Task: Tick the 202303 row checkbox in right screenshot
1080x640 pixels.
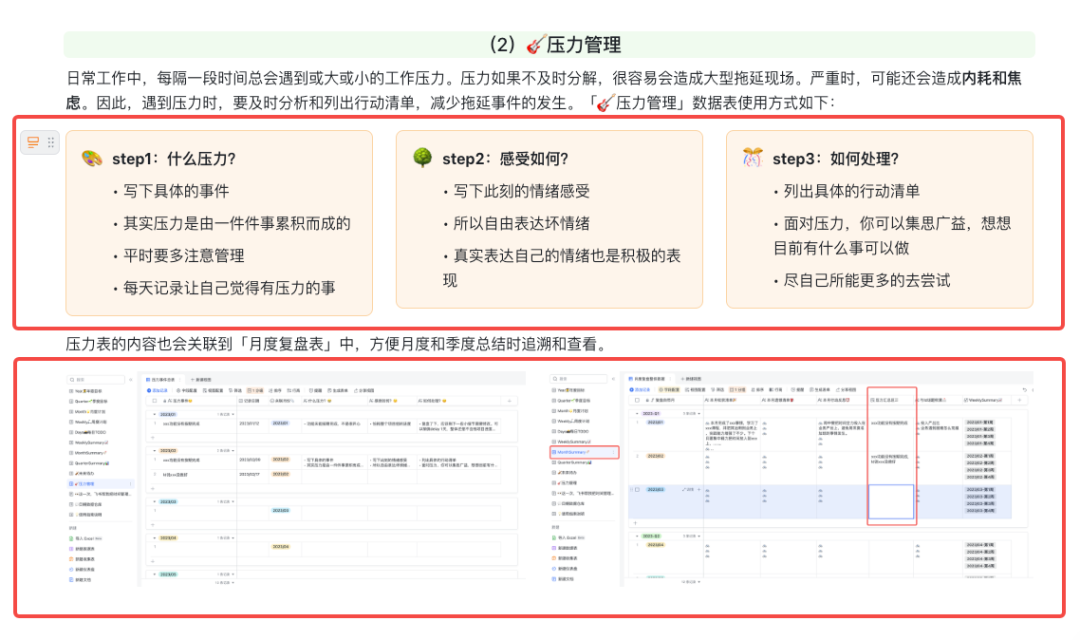Action: [x=637, y=490]
